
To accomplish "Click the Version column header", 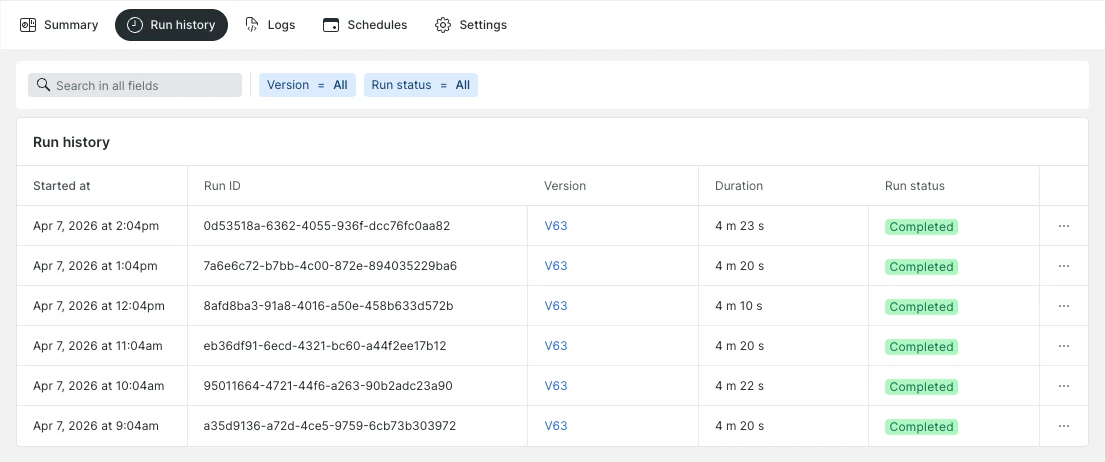I will tap(564, 186).
